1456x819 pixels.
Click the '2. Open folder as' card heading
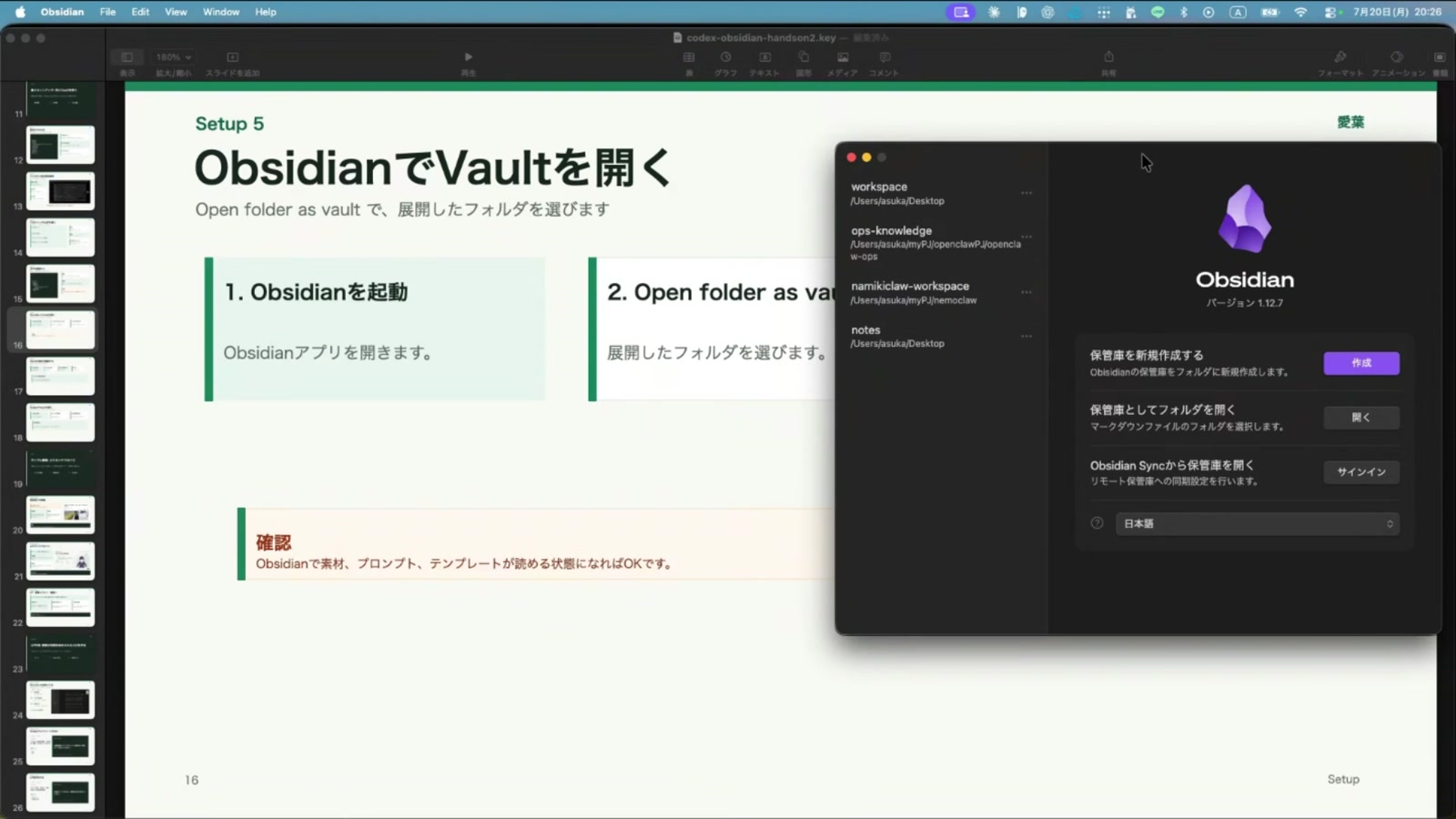tap(721, 292)
